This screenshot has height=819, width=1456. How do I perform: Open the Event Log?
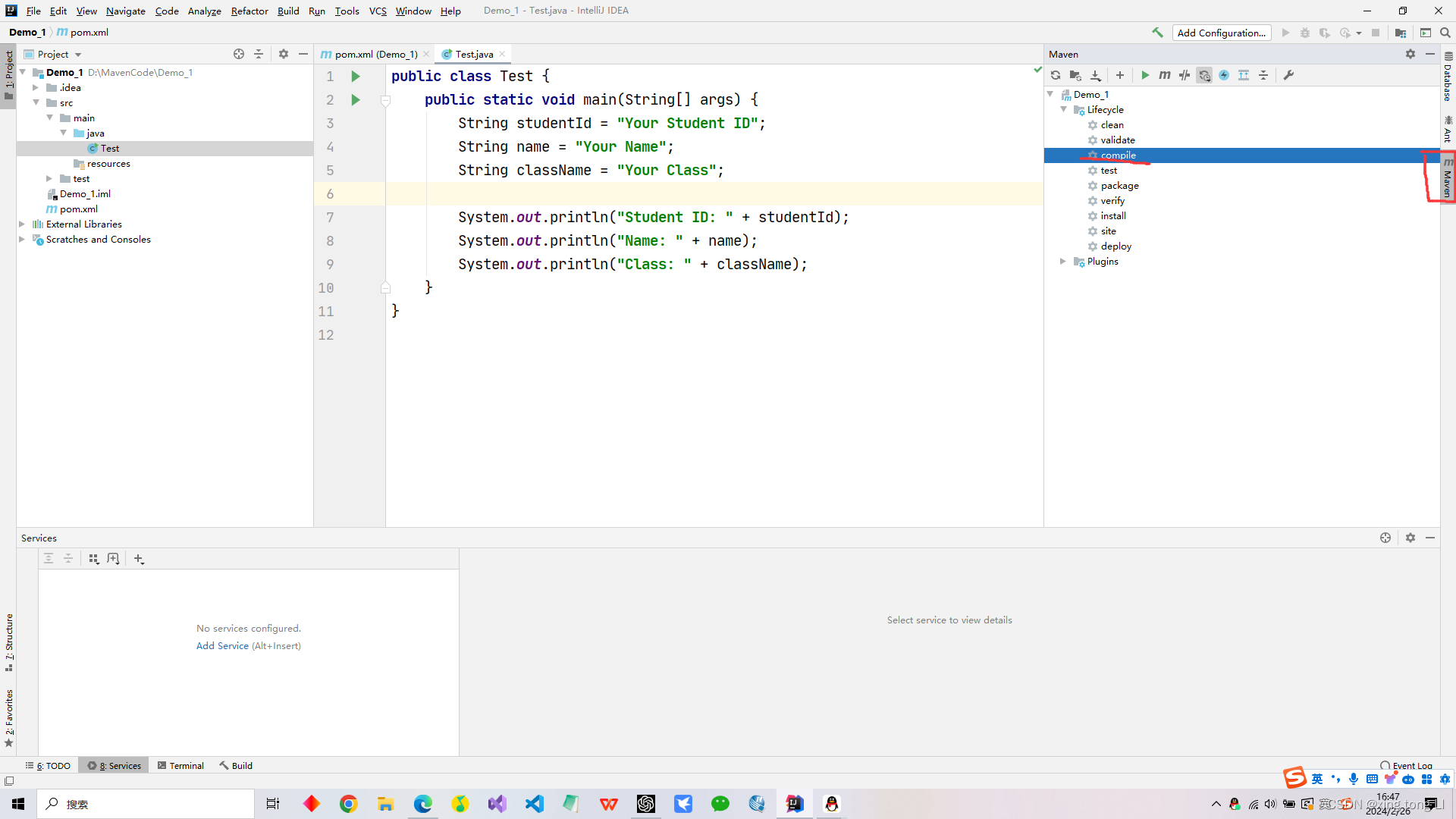[1406, 765]
